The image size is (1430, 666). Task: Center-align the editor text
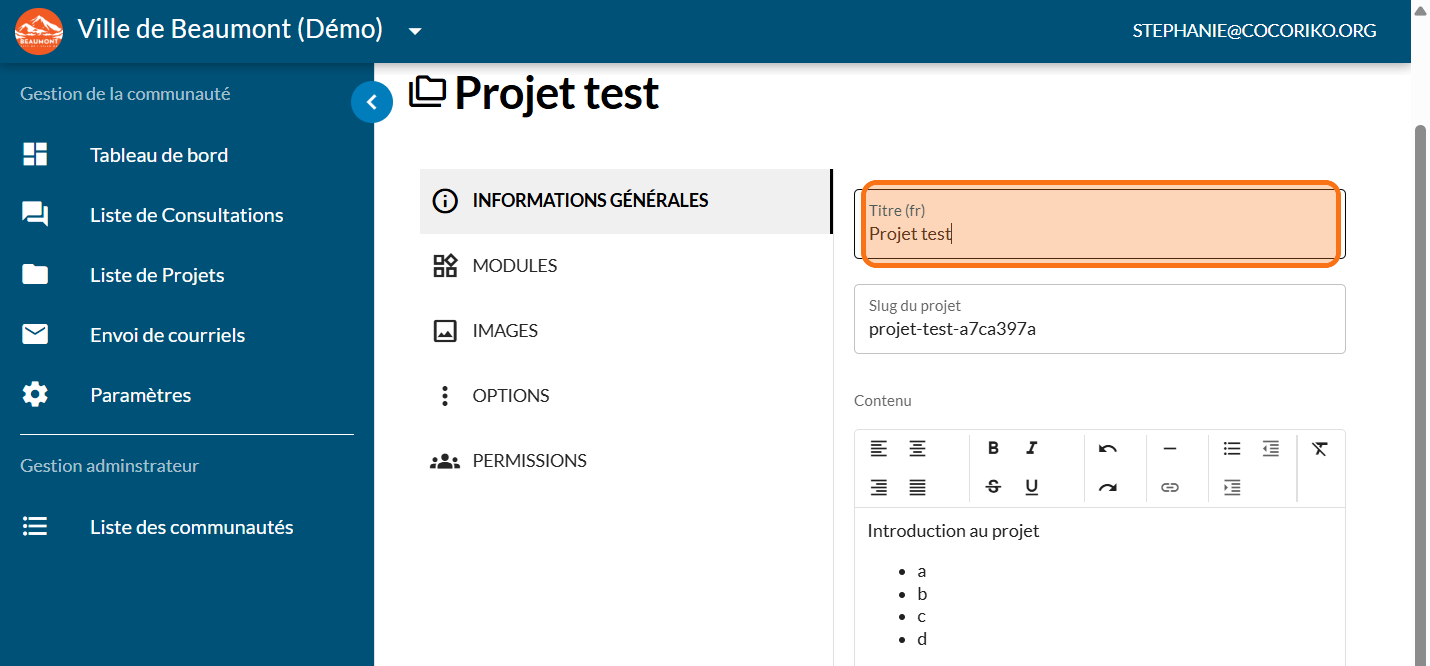coord(917,448)
